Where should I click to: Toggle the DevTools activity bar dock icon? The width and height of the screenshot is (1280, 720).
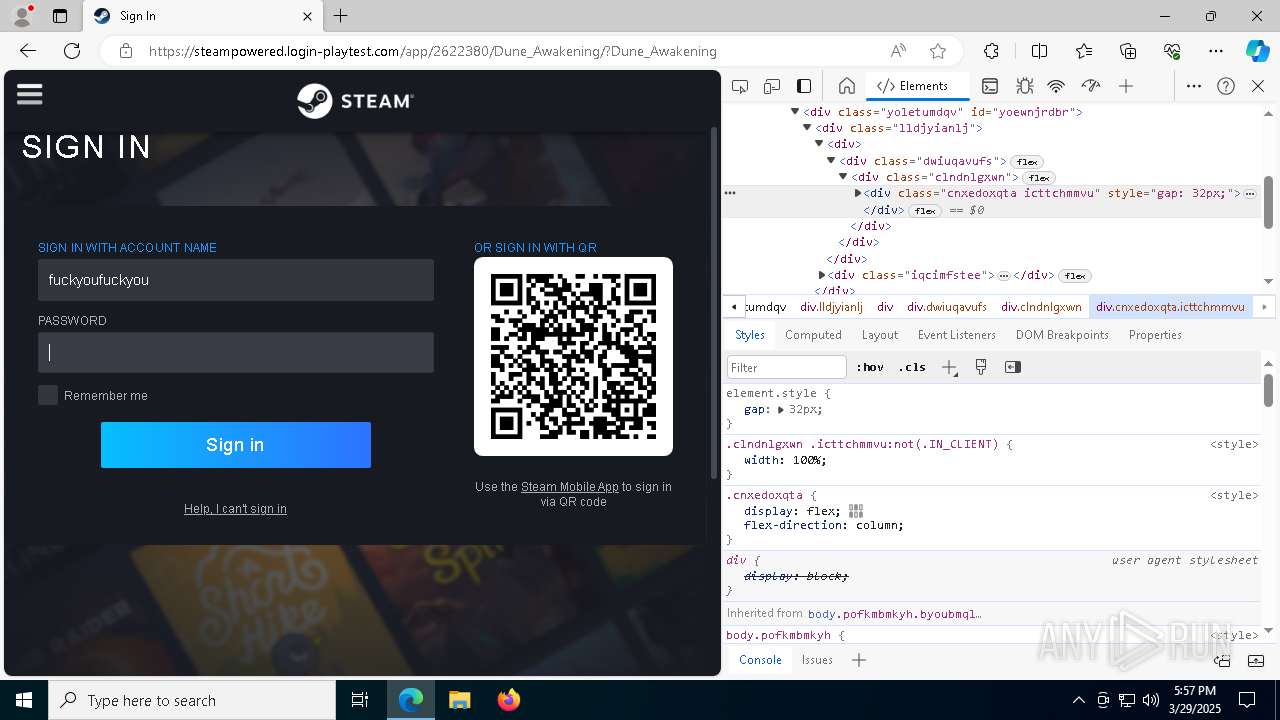(804, 86)
